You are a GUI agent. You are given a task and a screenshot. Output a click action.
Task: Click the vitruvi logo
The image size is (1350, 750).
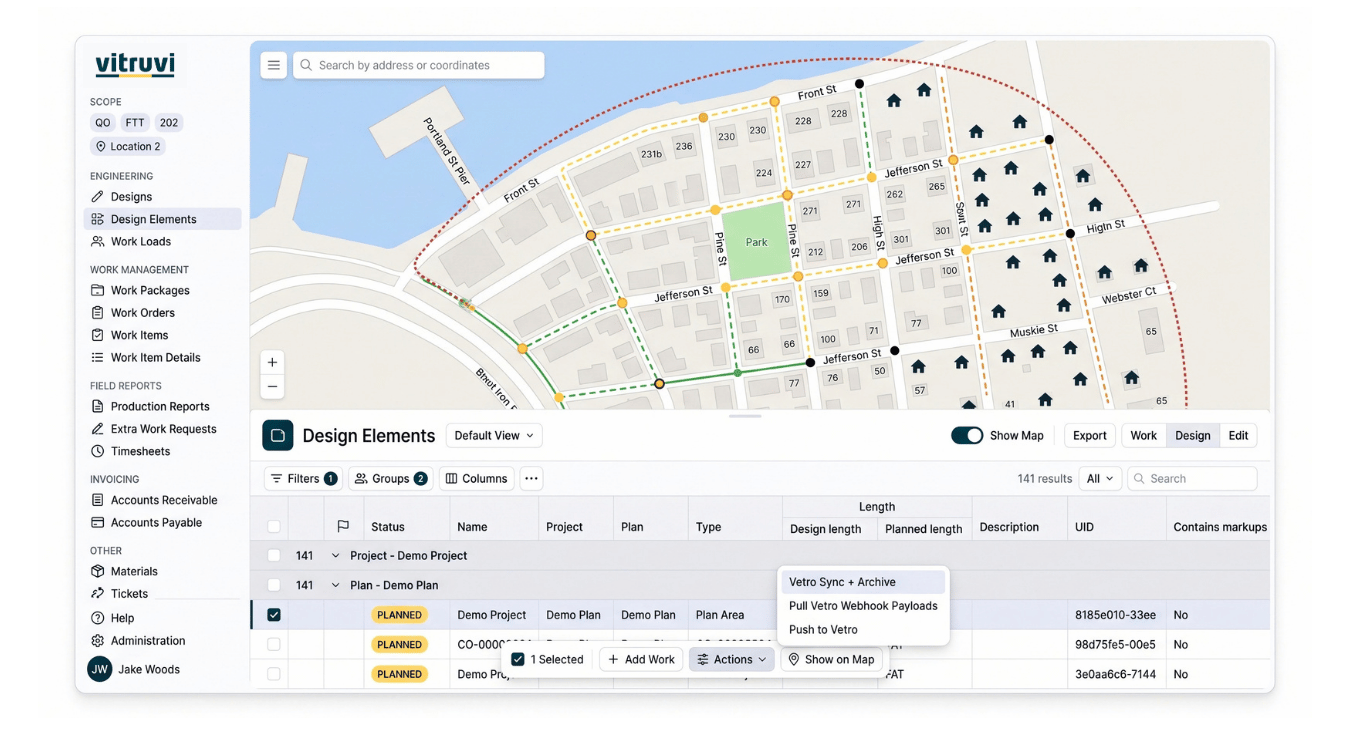(x=135, y=66)
